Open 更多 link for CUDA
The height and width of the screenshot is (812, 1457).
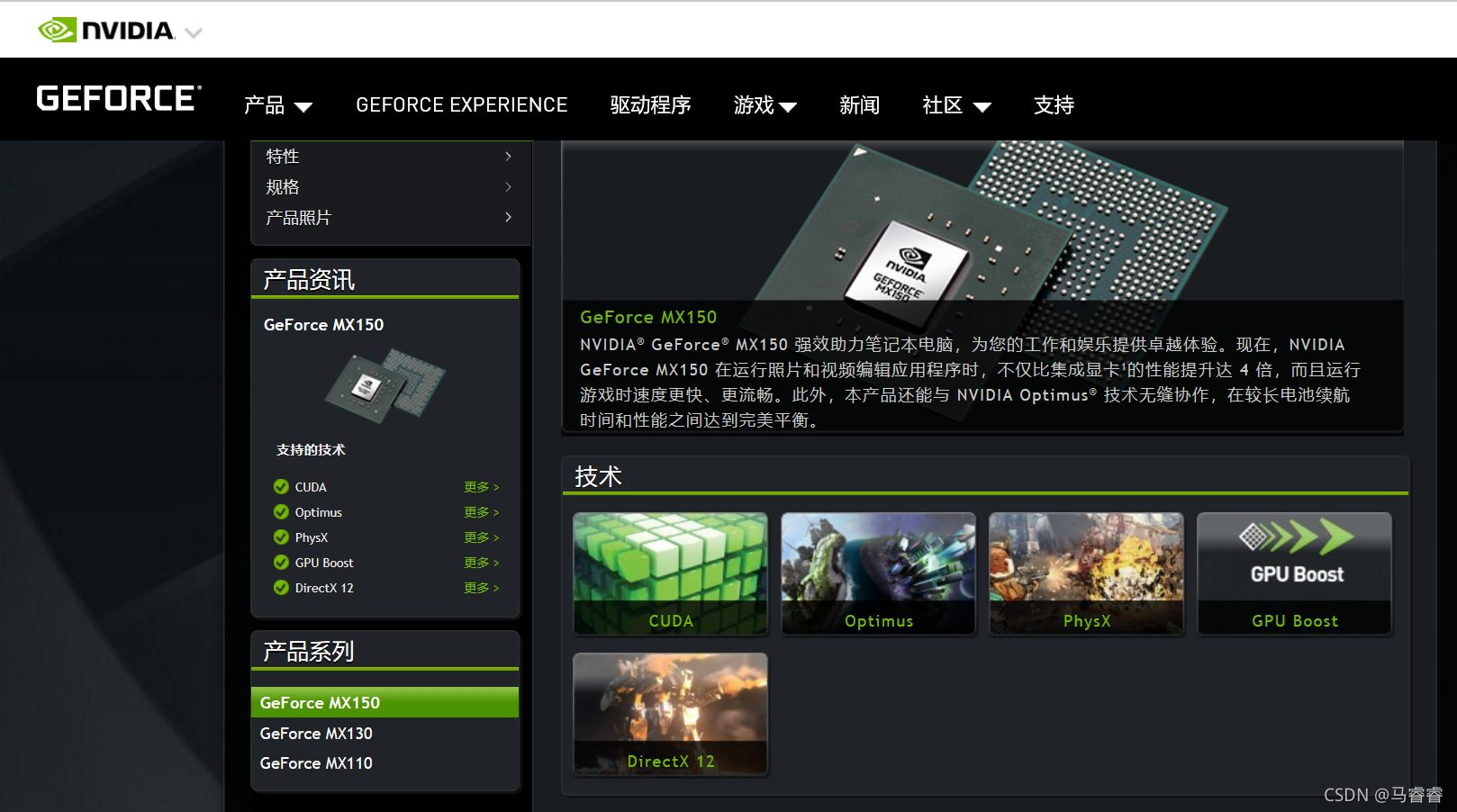pyautogui.click(x=481, y=487)
